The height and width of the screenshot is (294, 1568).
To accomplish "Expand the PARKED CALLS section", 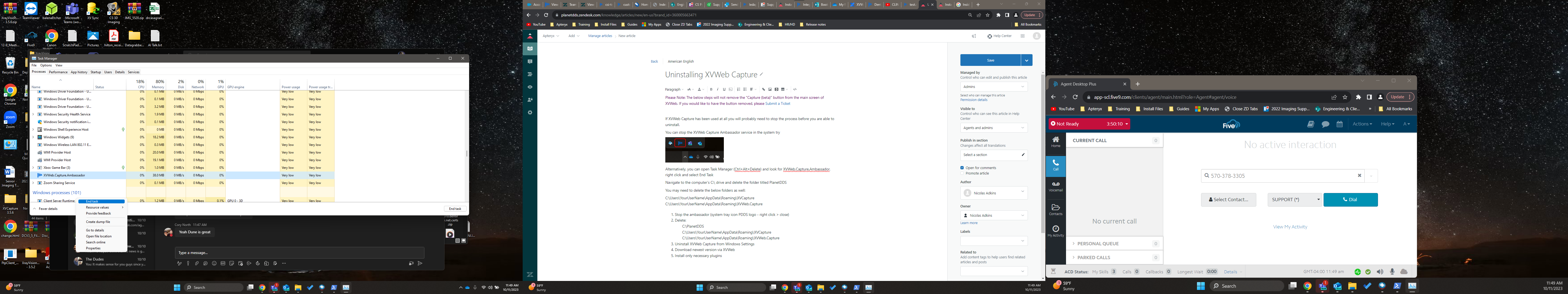I will point(1114,258).
